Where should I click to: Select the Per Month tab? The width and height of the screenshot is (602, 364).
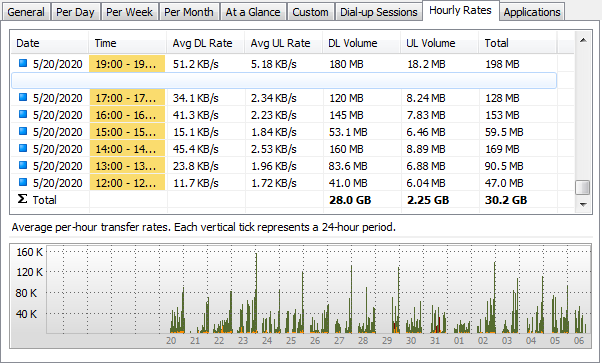(189, 12)
